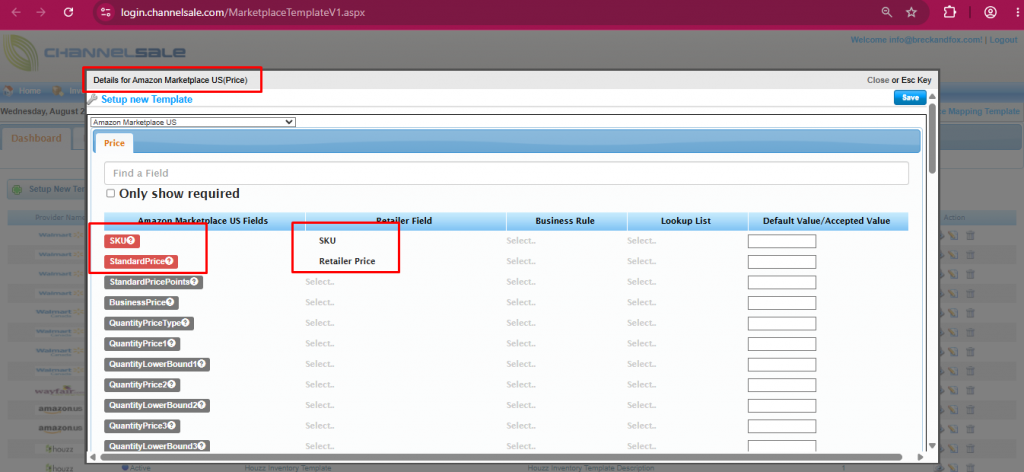Open Retailer Field select for QuantityPriceType

320,323
